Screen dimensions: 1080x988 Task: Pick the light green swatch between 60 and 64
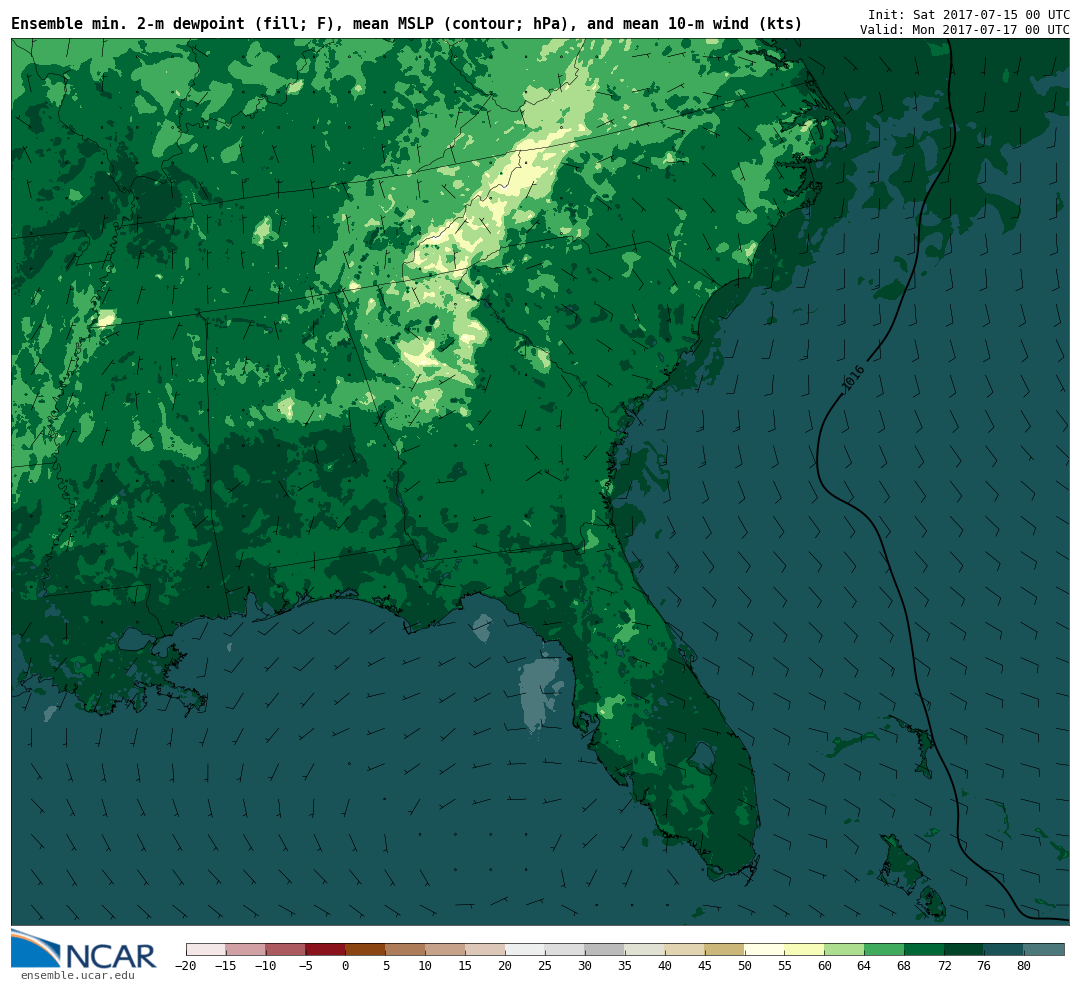pyautogui.click(x=845, y=949)
